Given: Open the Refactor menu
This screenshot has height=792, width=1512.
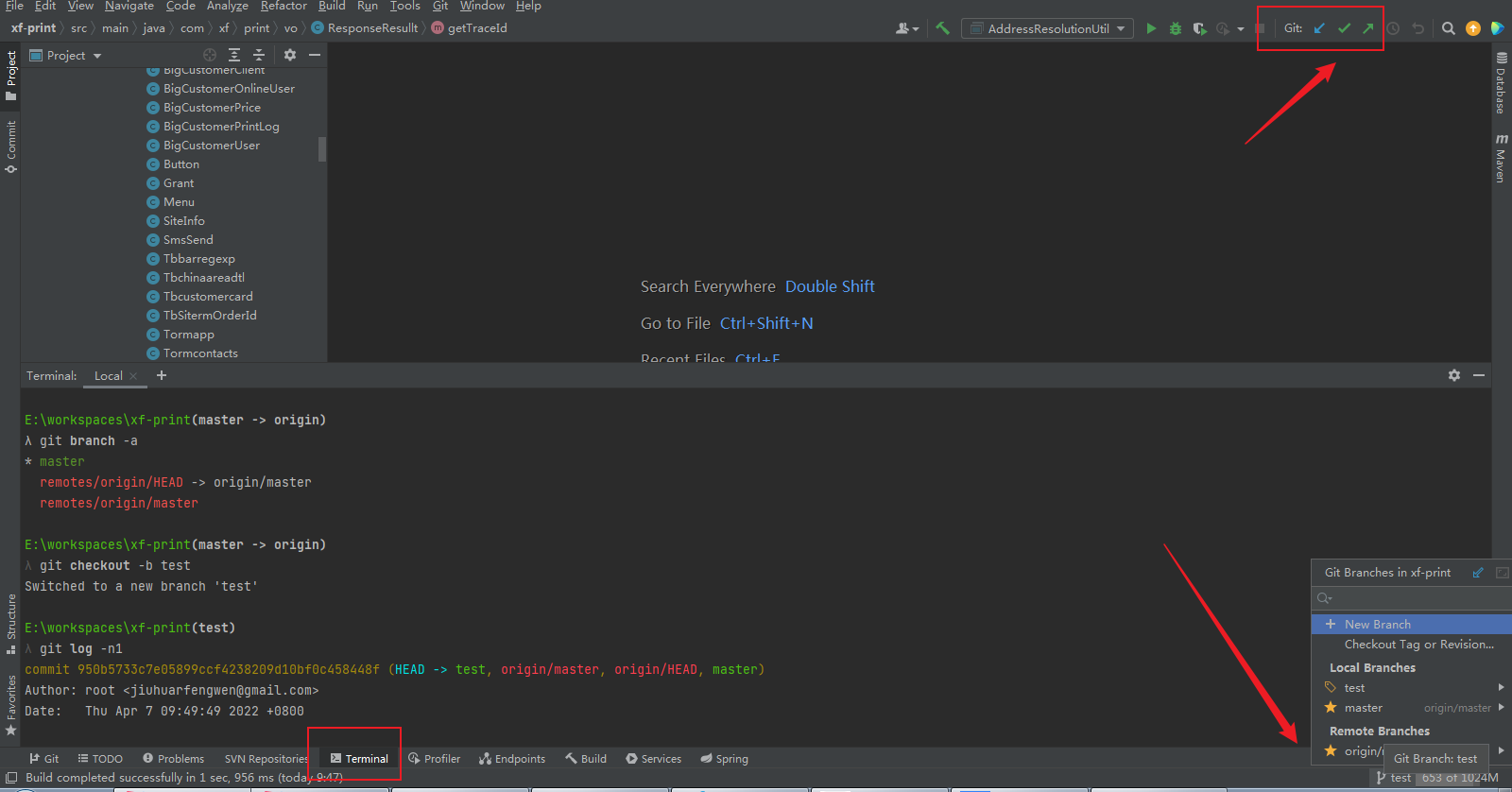Looking at the screenshot, I should 283,6.
